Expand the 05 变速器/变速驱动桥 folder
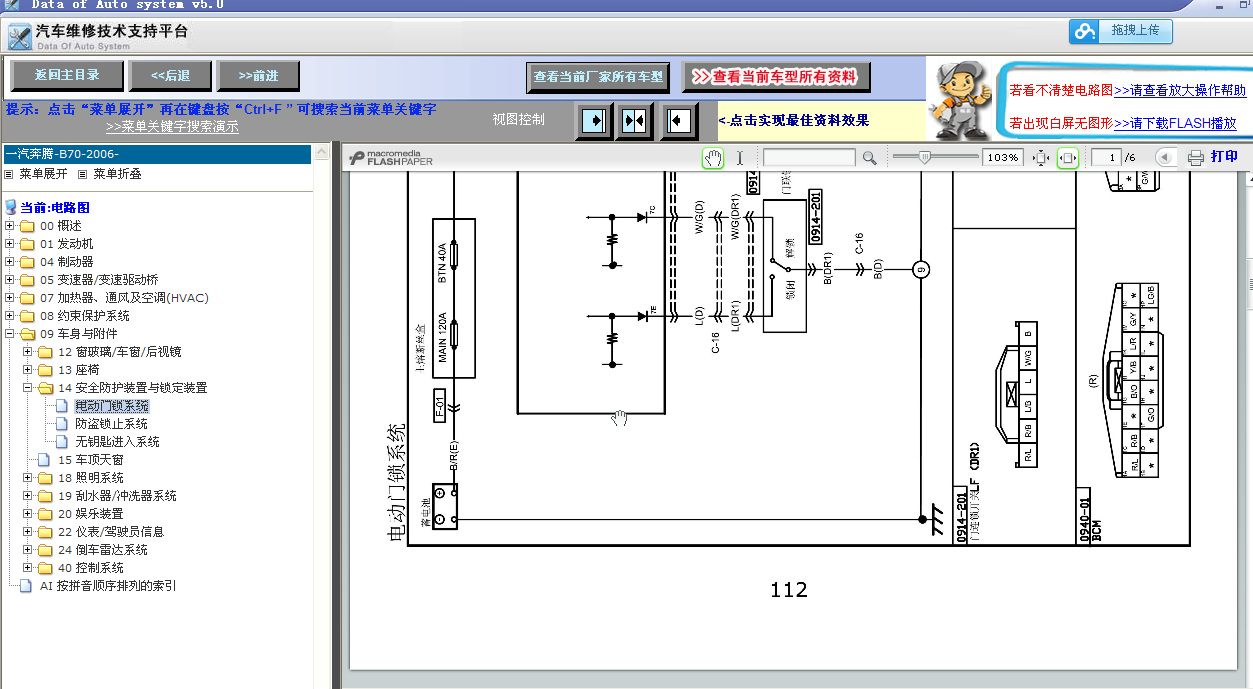1253x689 pixels. pyautogui.click(x=10, y=280)
